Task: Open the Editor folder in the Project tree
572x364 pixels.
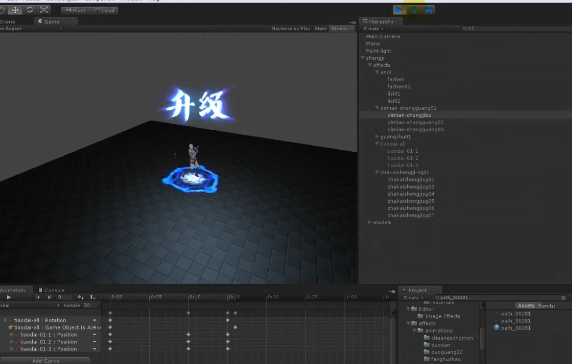Action: pyautogui.click(x=423, y=309)
